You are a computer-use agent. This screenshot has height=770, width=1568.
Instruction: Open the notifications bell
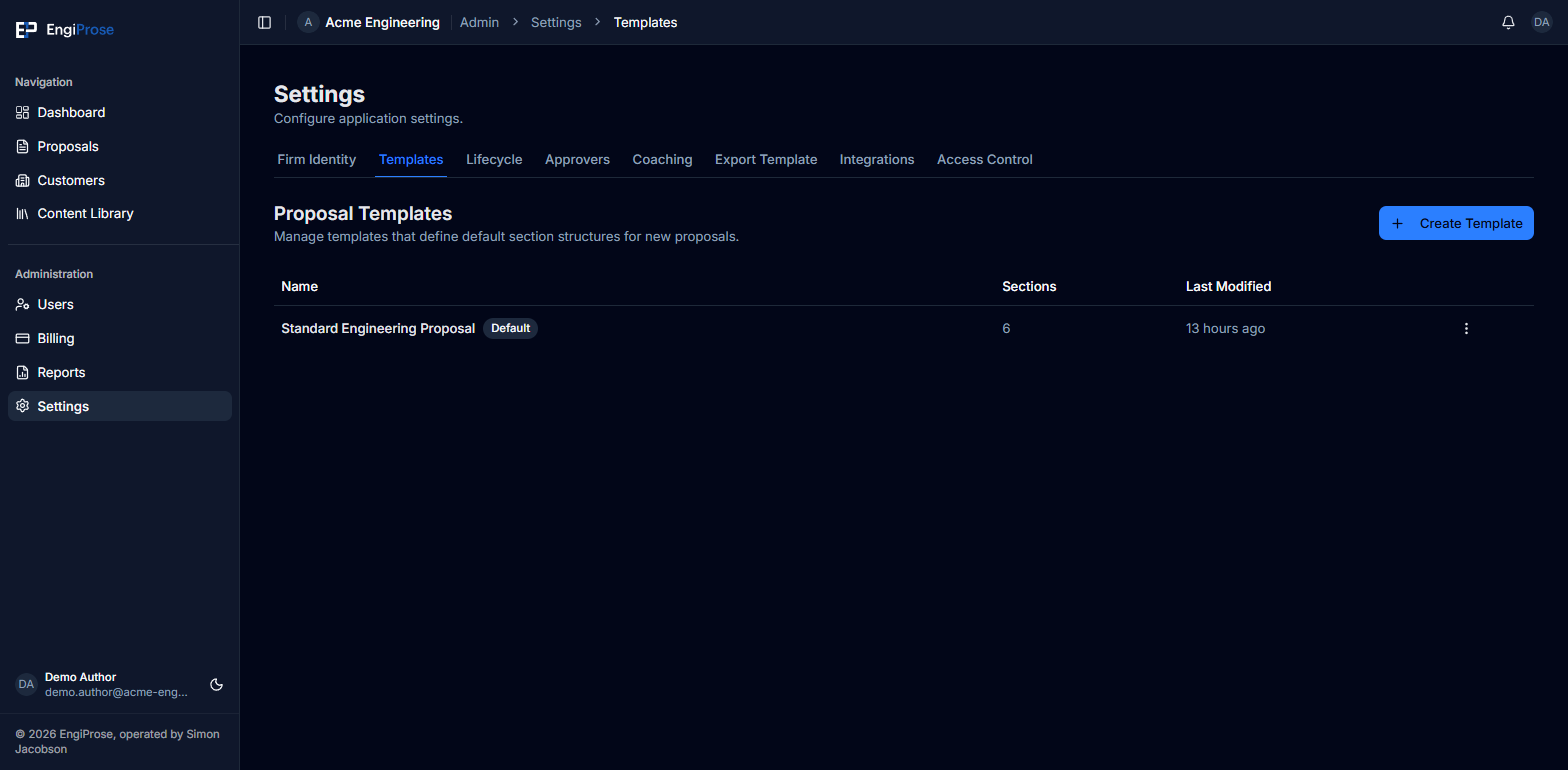coord(1508,22)
